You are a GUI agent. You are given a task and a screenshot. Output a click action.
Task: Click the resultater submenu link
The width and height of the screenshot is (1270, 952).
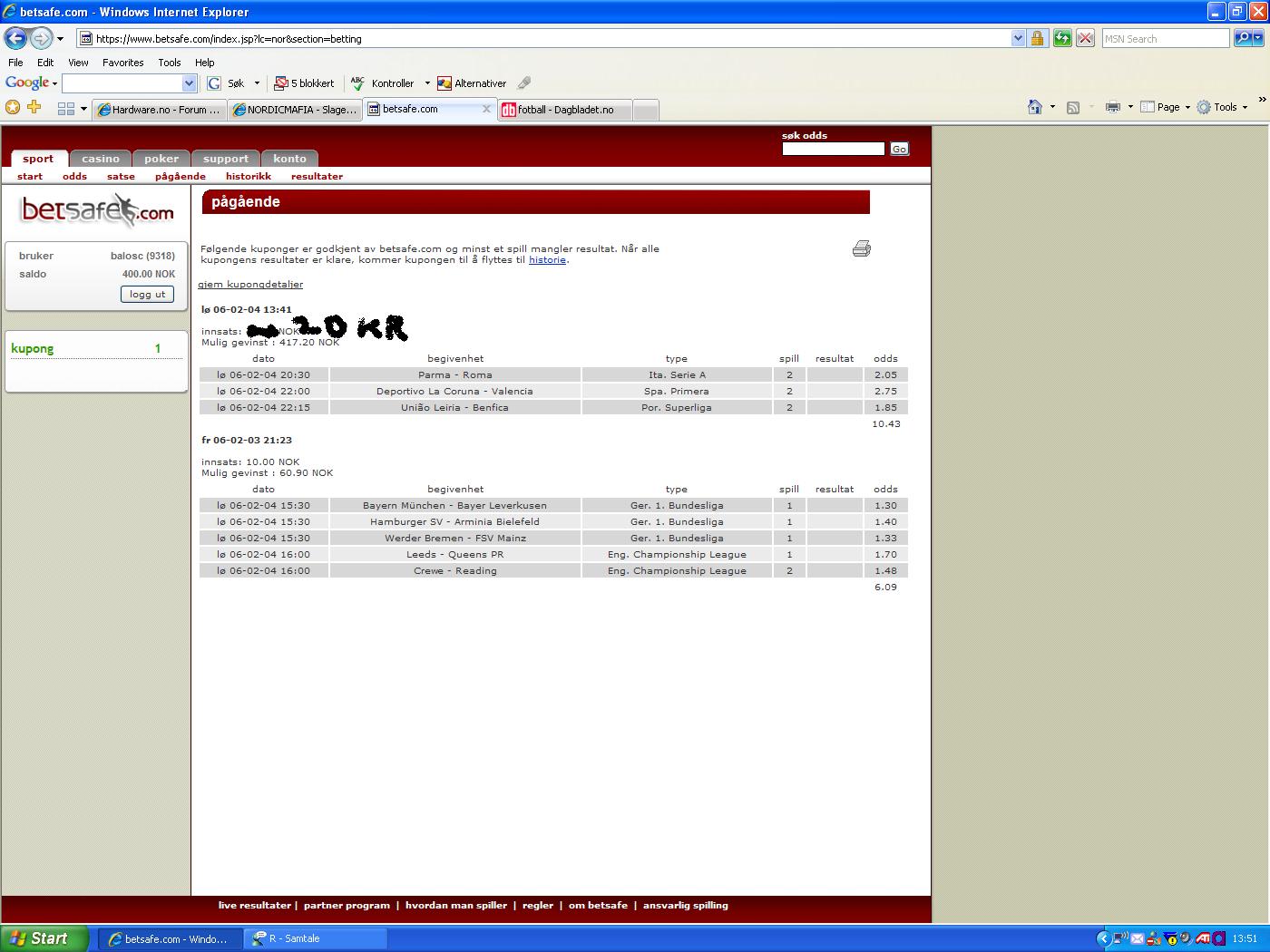(x=317, y=177)
